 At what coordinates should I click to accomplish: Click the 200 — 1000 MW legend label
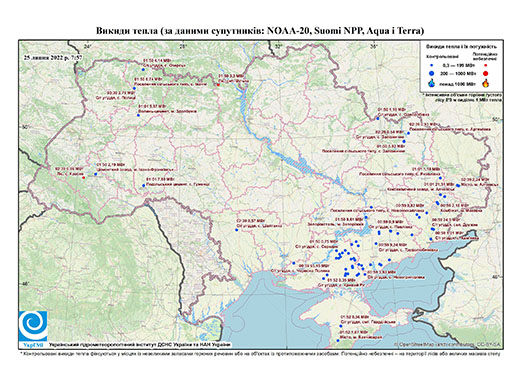point(459,73)
